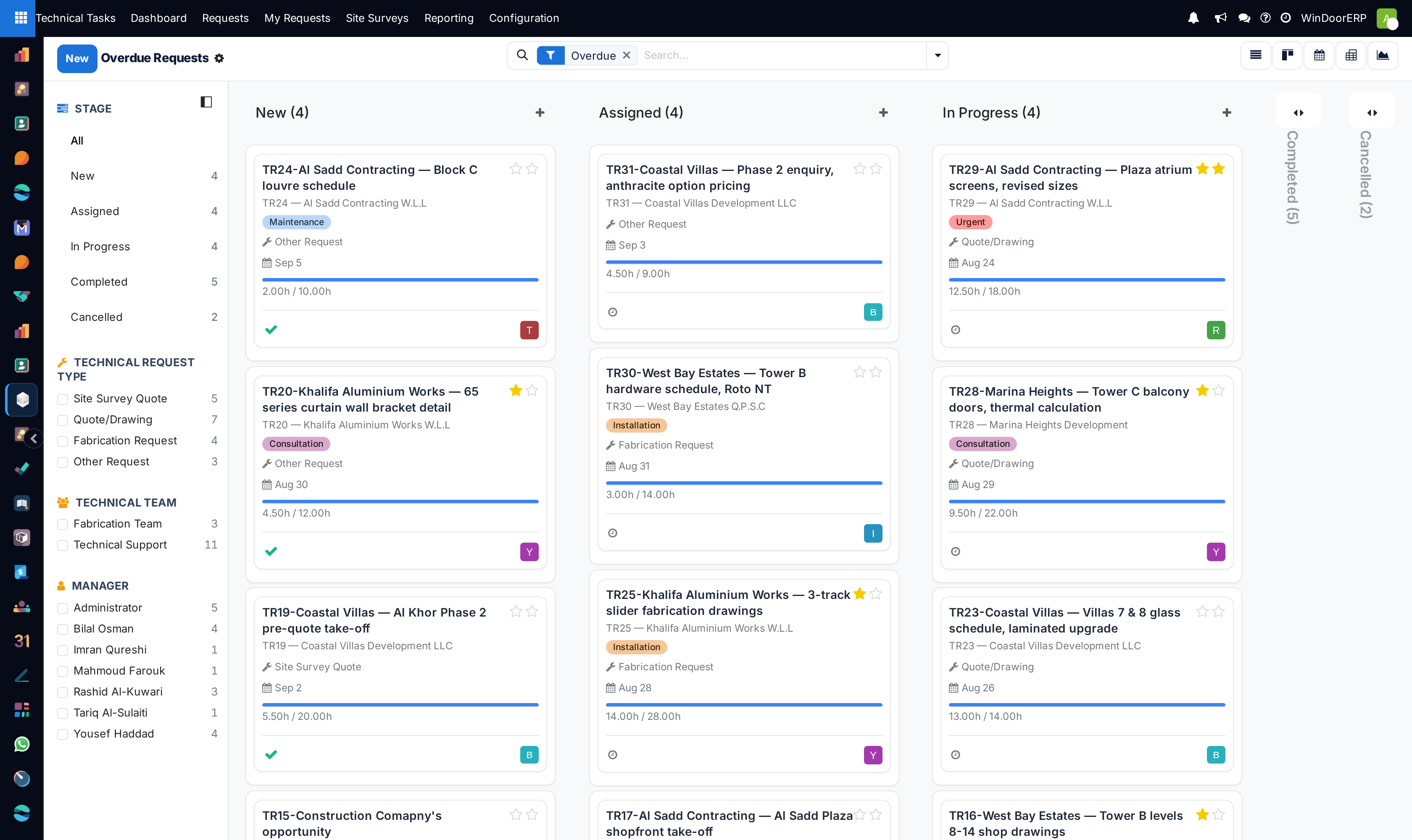Open Requests menu
1412x840 pixels.
[225, 18]
